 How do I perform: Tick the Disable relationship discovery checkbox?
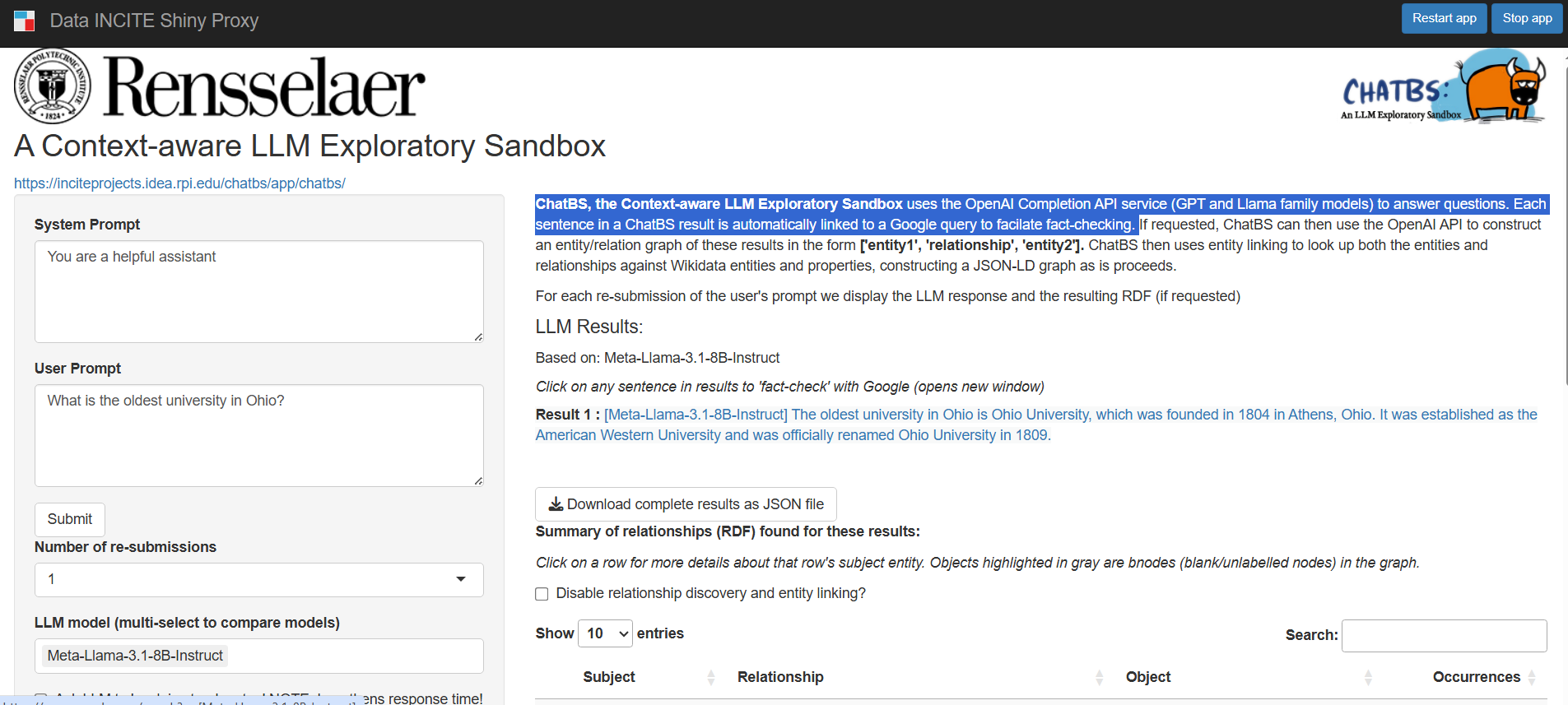click(542, 594)
